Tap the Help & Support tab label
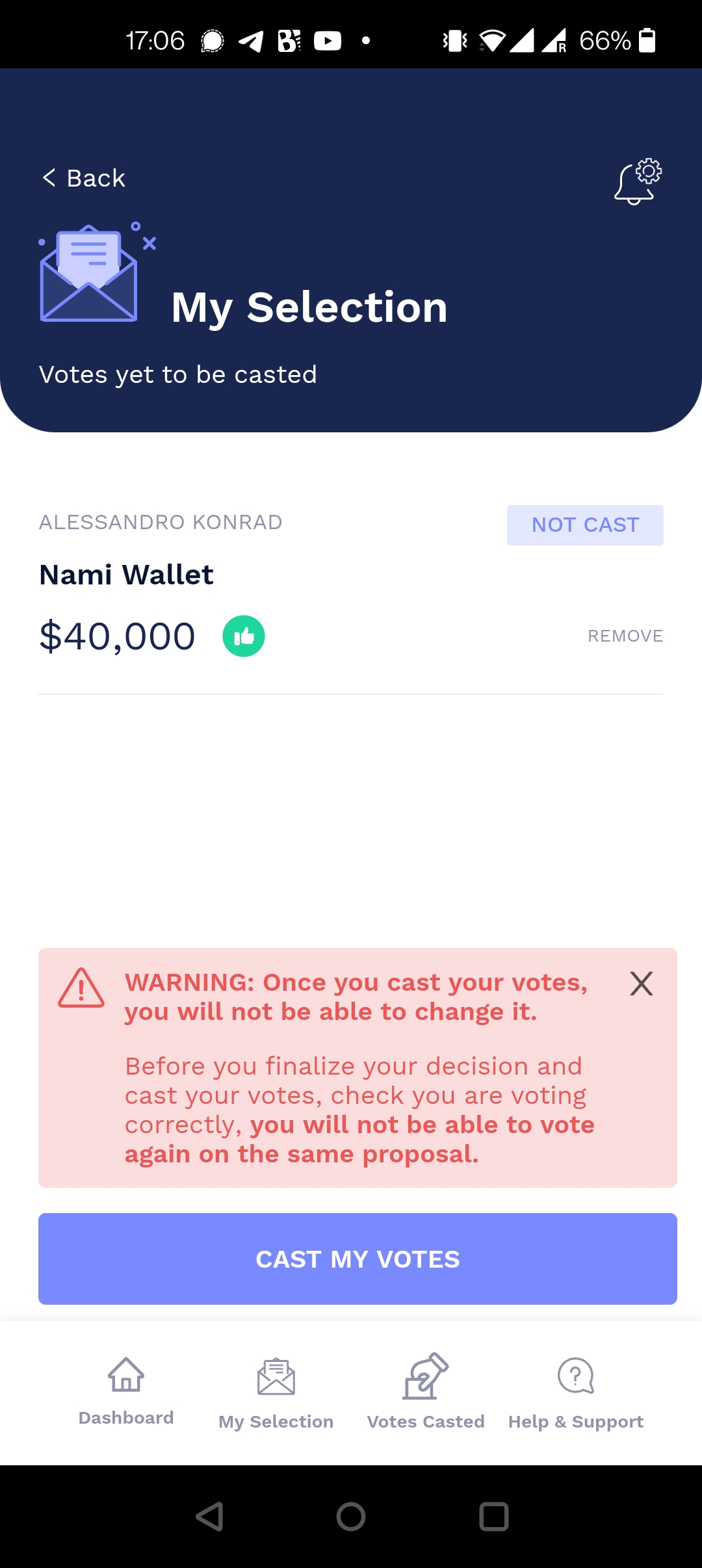 (x=576, y=1422)
